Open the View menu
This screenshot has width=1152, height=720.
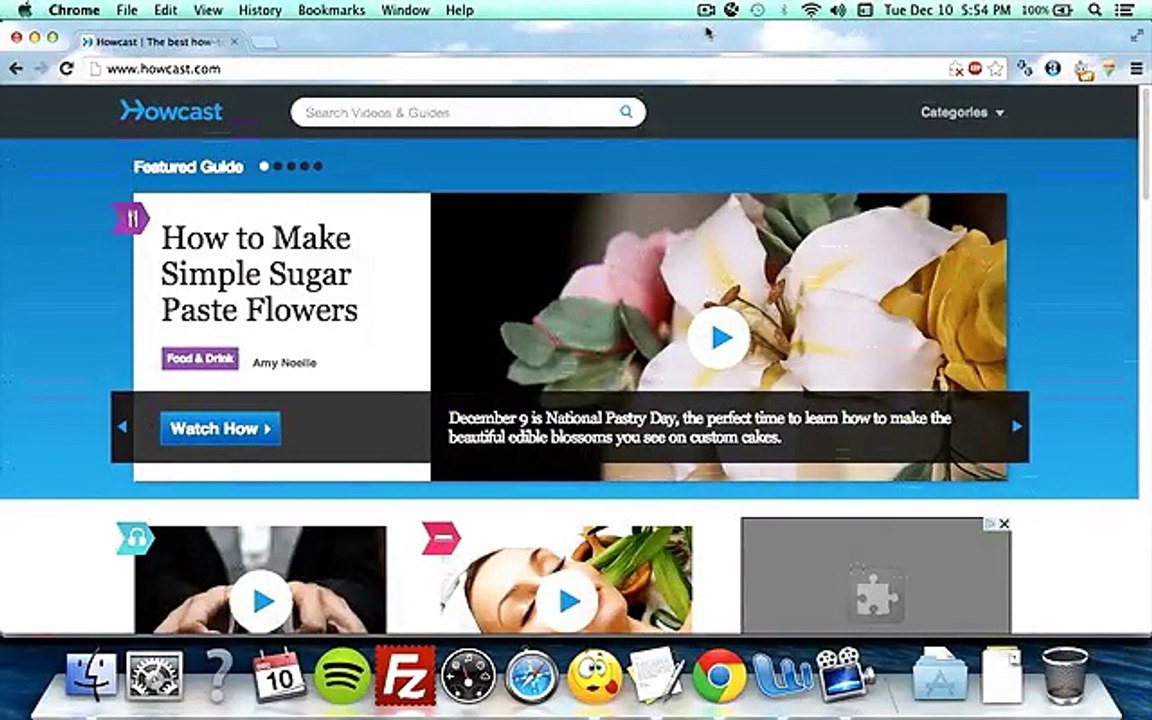(208, 10)
